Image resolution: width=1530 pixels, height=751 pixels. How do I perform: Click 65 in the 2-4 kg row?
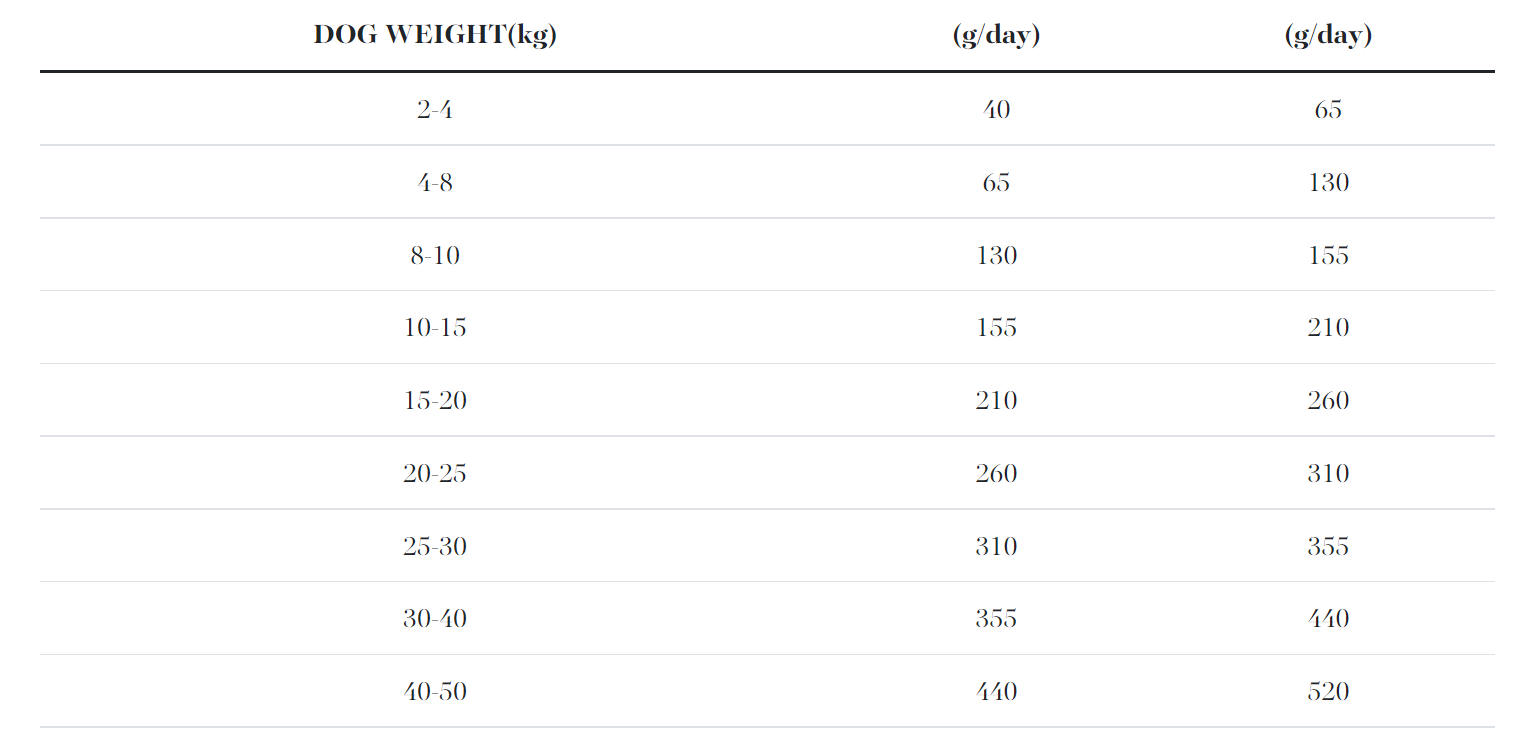coord(1328,109)
